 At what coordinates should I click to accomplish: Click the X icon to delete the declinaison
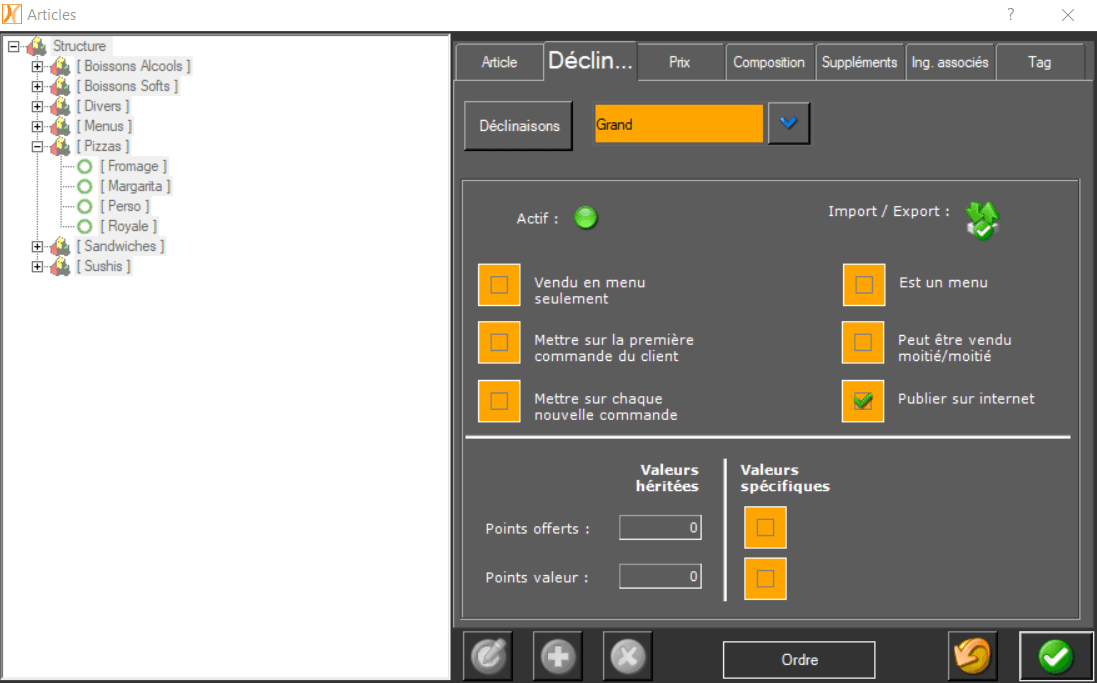tap(627, 655)
